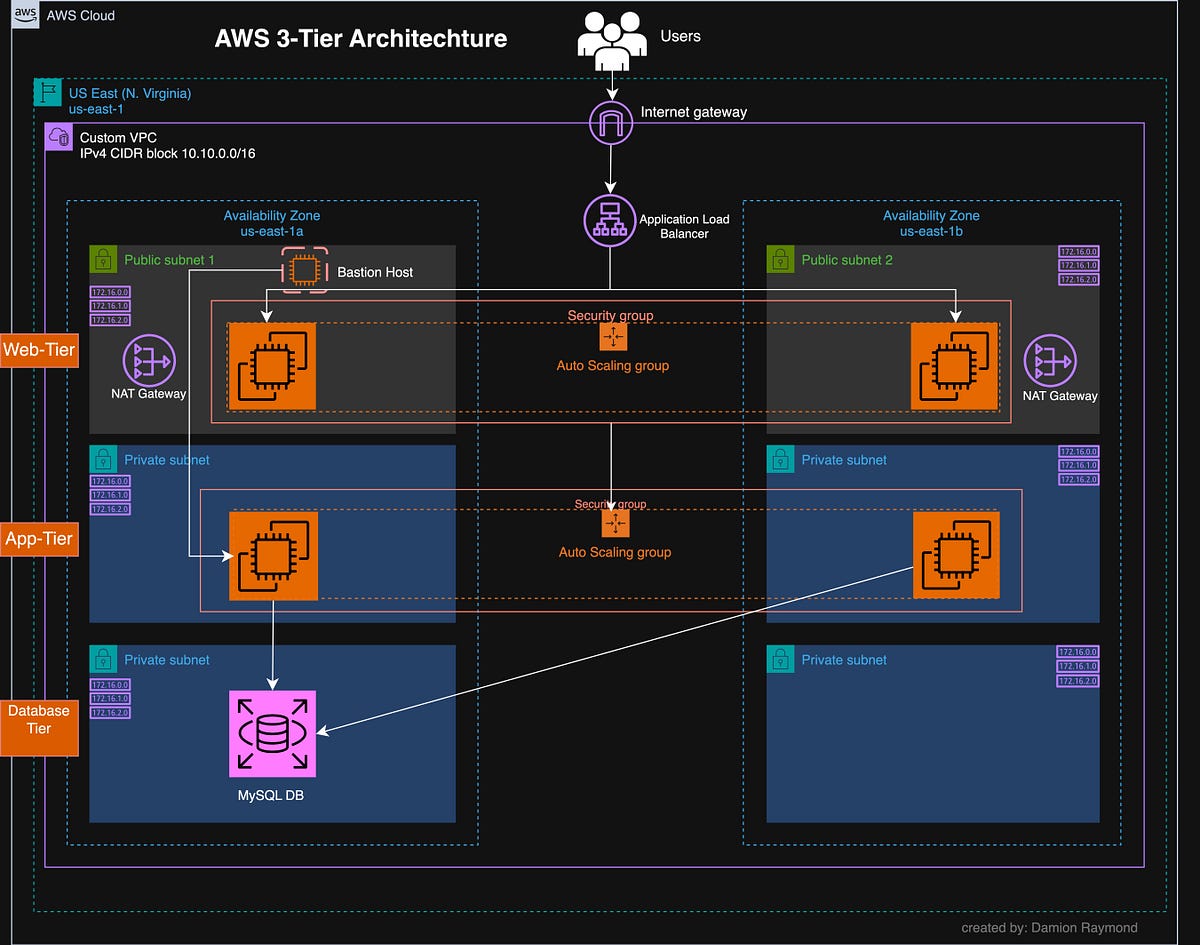The height and width of the screenshot is (945, 1200).
Task: Select the Database Tier label tab
Action: [x=39, y=727]
